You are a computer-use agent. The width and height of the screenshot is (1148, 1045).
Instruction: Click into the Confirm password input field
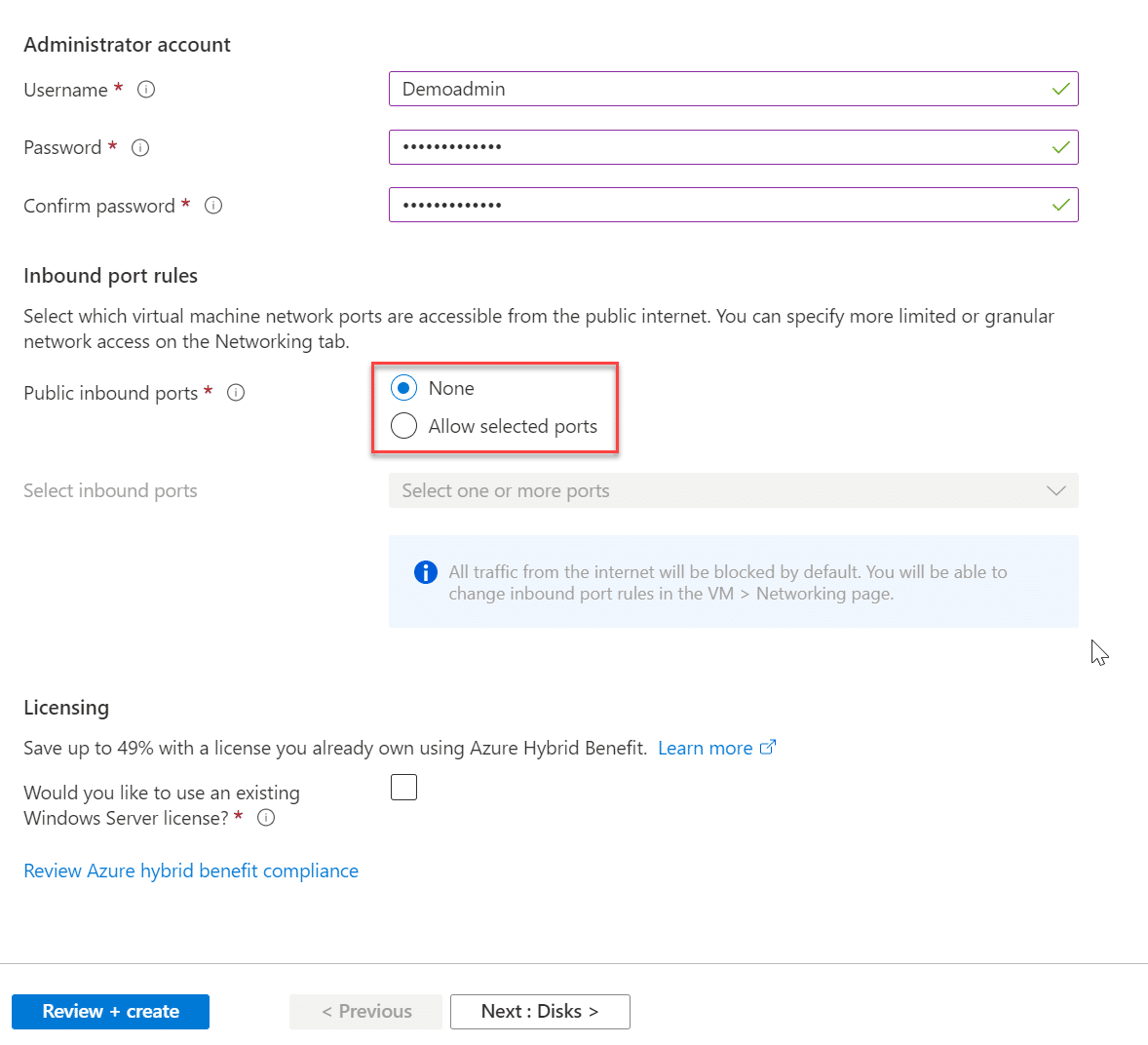coord(733,205)
